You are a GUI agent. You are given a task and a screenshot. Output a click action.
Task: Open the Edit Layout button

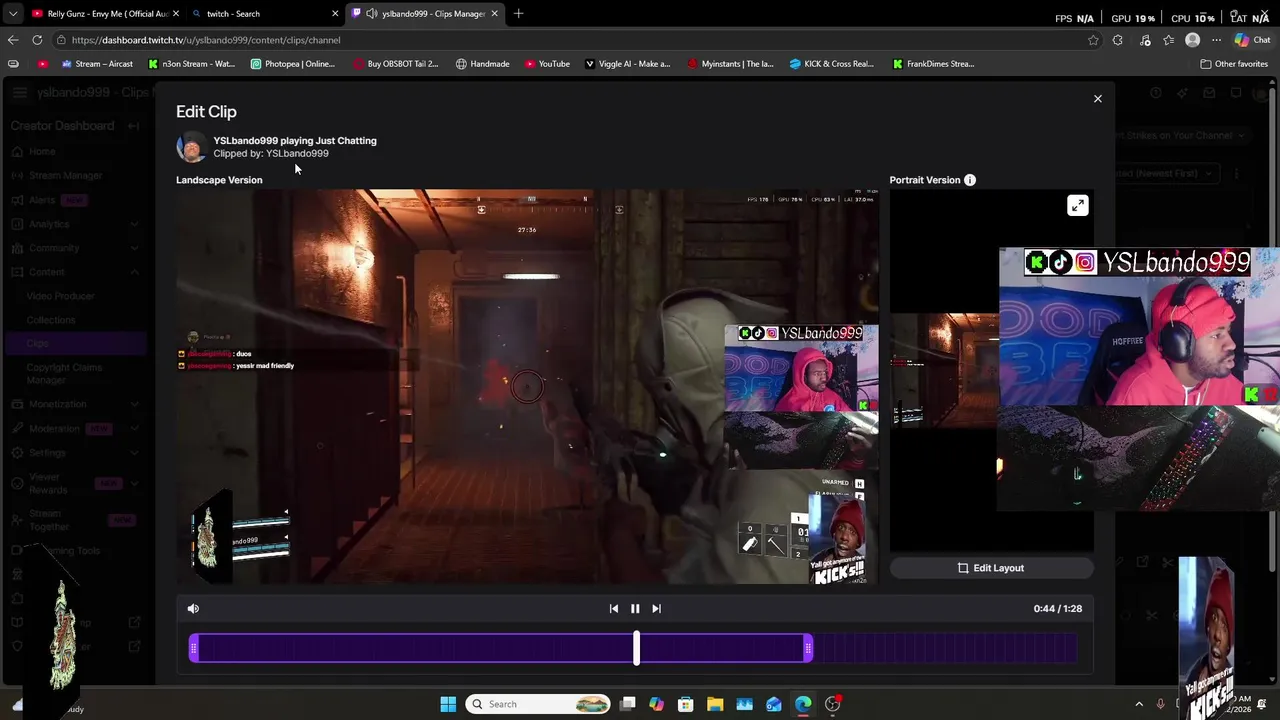[991, 568]
